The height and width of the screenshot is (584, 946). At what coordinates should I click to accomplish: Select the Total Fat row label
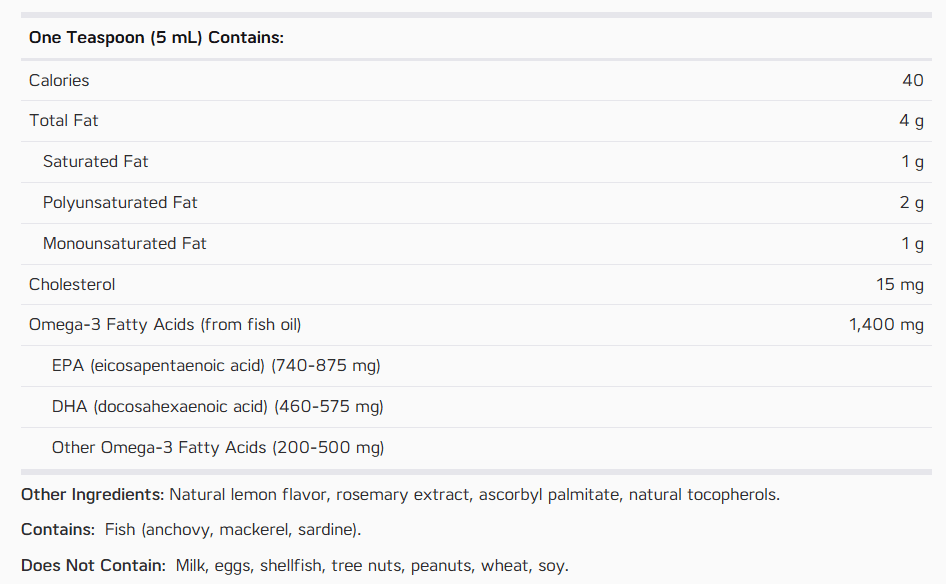click(63, 121)
